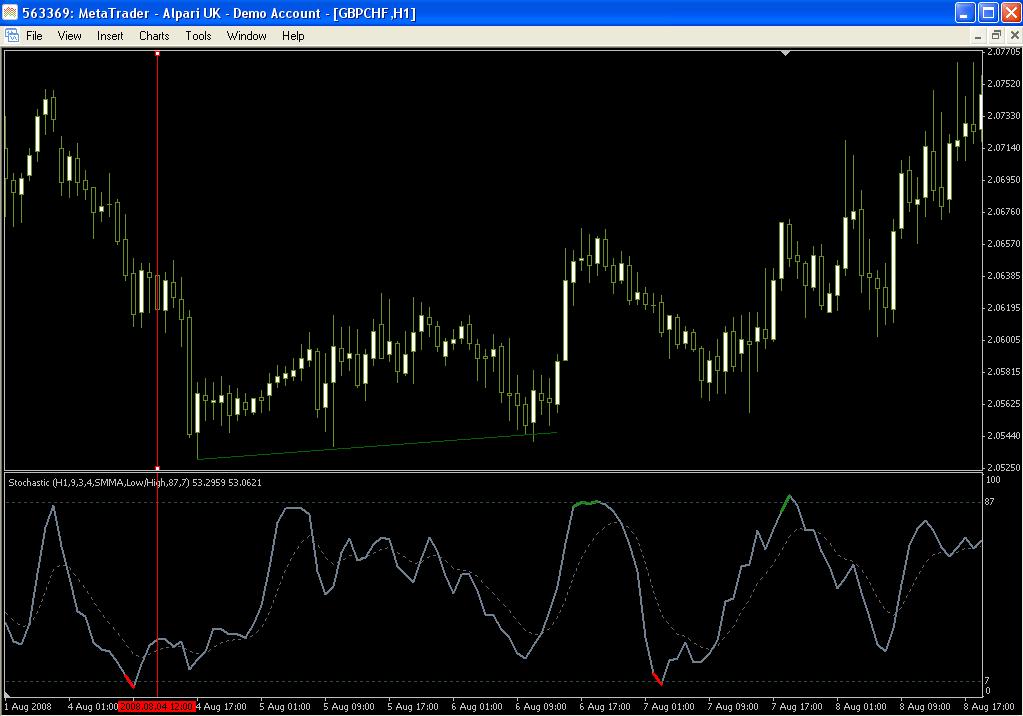Click the gray triangle at chart bottom-left

[x=9, y=694]
